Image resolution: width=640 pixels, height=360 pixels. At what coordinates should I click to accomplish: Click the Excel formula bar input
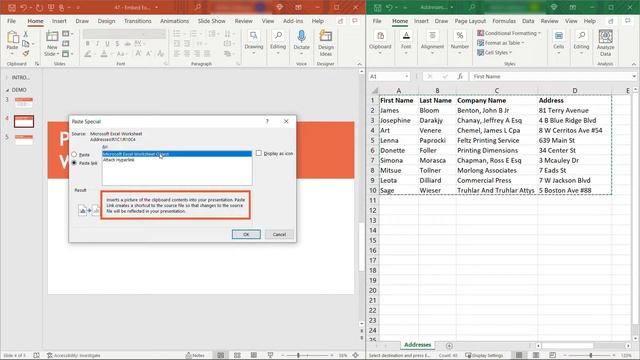tap(551, 76)
